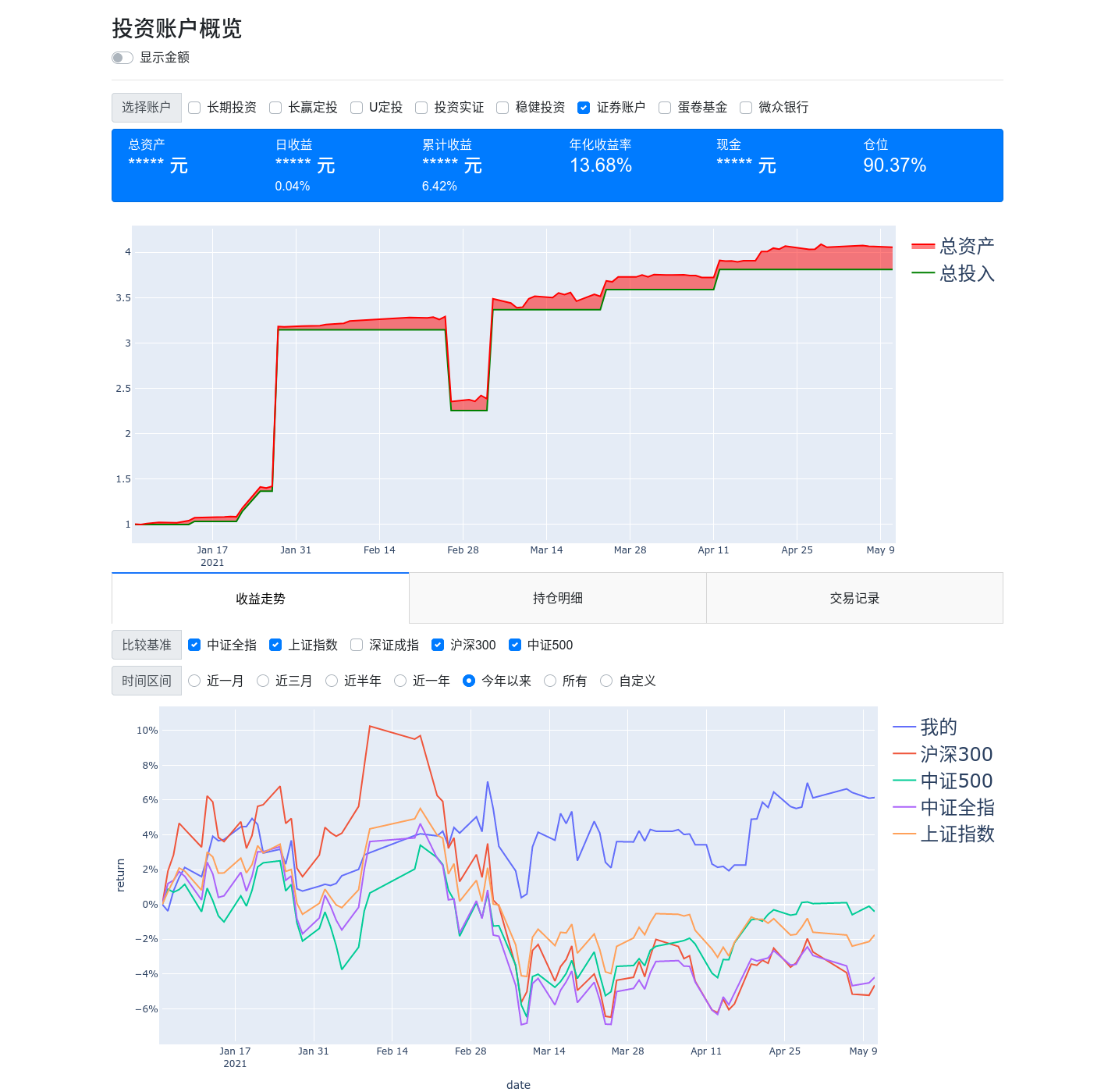The width and height of the screenshot is (1115, 1092).
Task: Check the 长赢定投 account checkbox
Action: click(275, 108)
